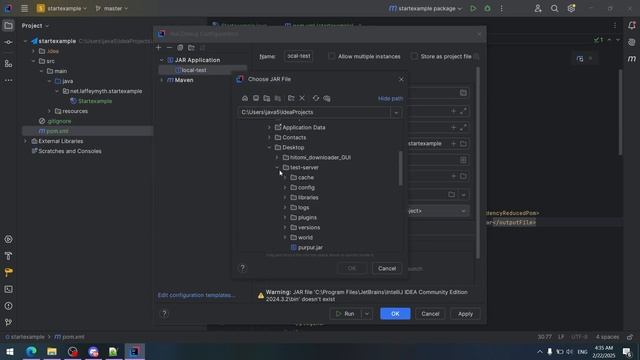Select pom.xml in the Project tree
640x360 pixels.
tap(57, 131)
